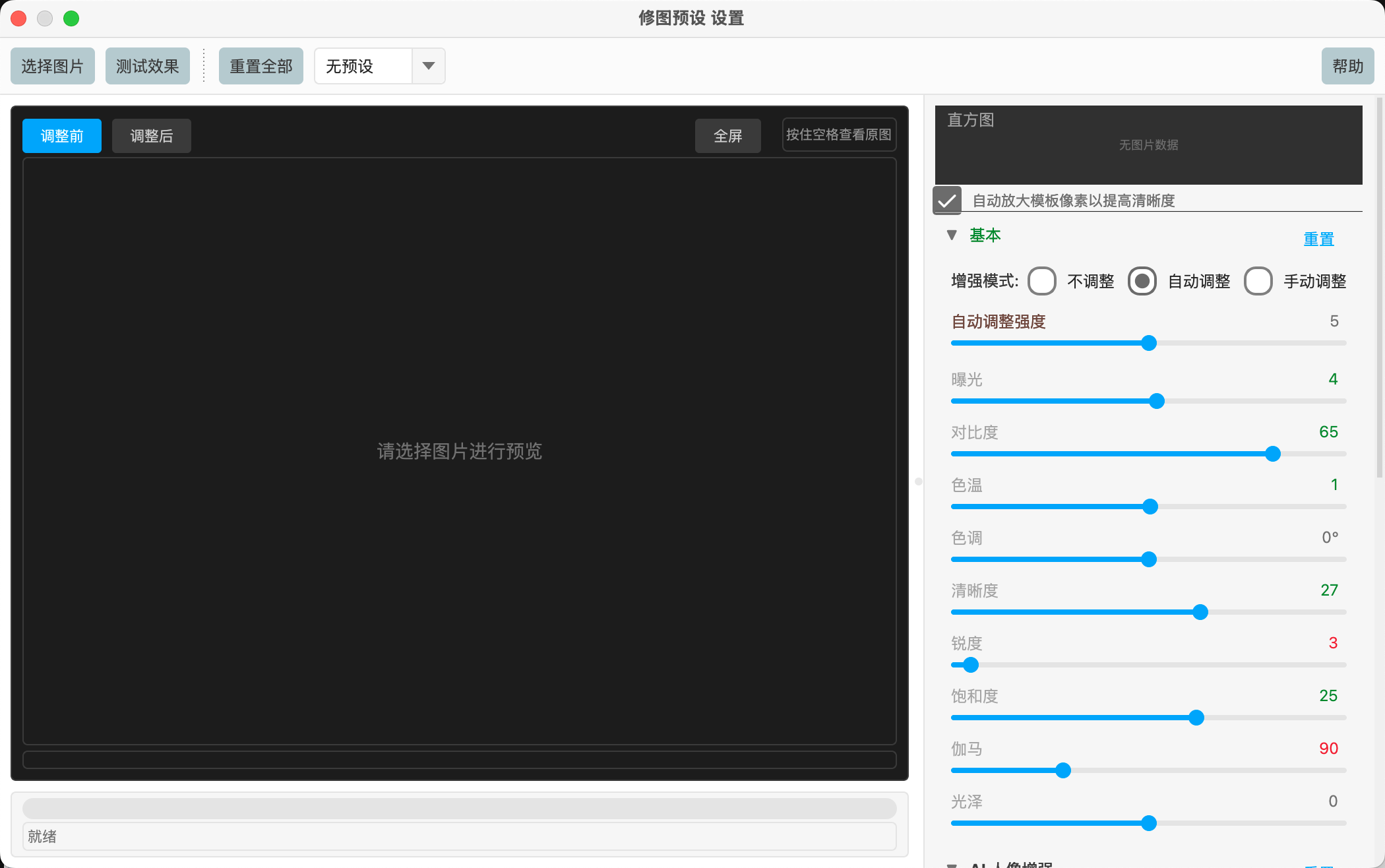Screen dimensions: 1385x868
Task: Click the 重置 link for basic settings
Action: pos(1318,239)
